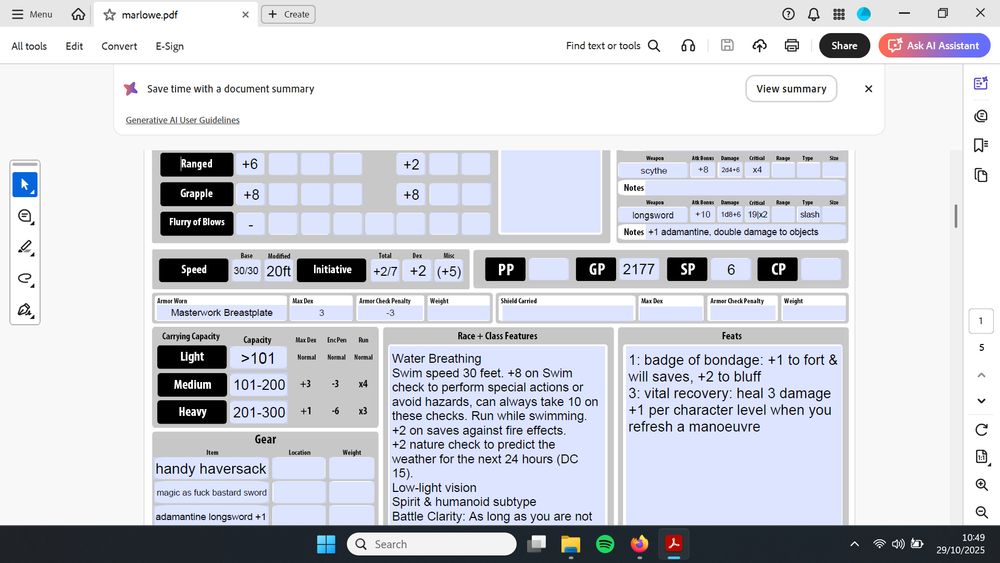
Task: Open the Page thumbnails panel icon
Action: (981, 175)
